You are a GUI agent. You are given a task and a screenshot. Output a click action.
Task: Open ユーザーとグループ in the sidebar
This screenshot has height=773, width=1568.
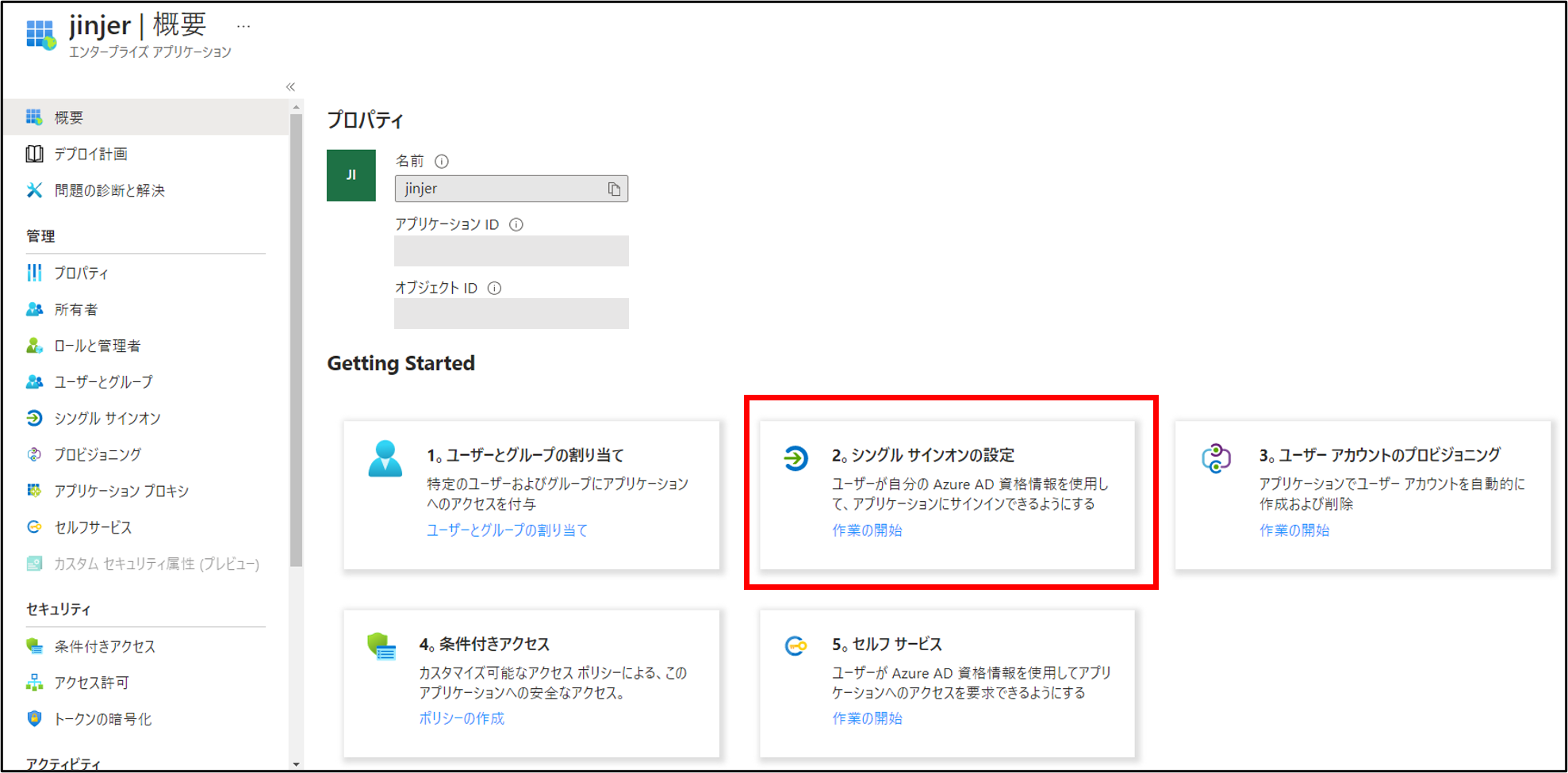coord(103,382)
